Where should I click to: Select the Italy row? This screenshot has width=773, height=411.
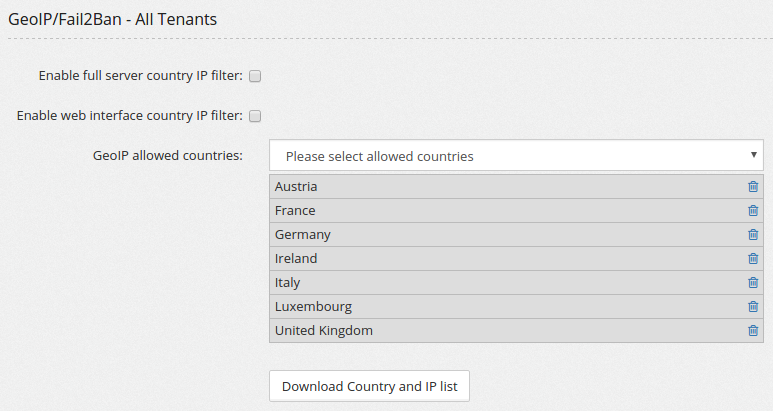(x=516, y=282)
